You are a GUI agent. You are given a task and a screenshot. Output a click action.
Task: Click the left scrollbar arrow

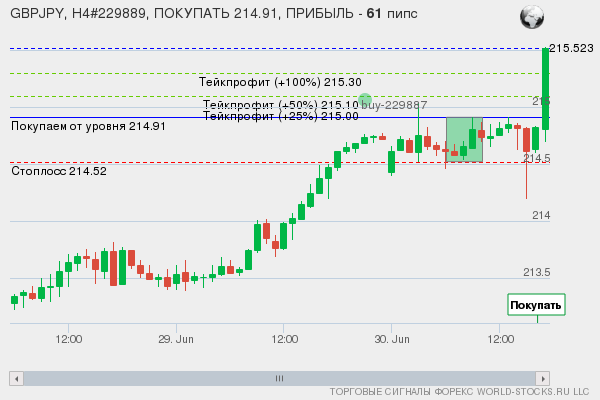click(16, 379)
